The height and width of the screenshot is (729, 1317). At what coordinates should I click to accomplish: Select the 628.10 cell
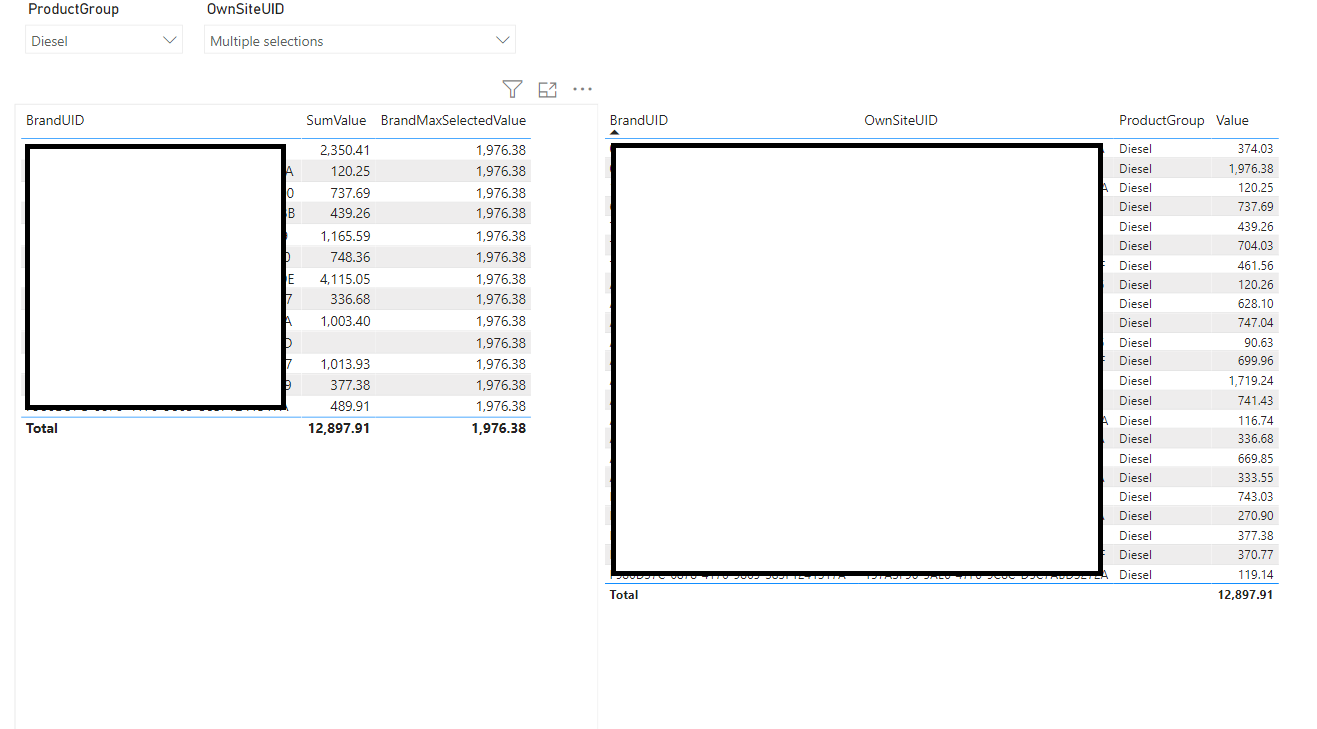point(1255,303)
